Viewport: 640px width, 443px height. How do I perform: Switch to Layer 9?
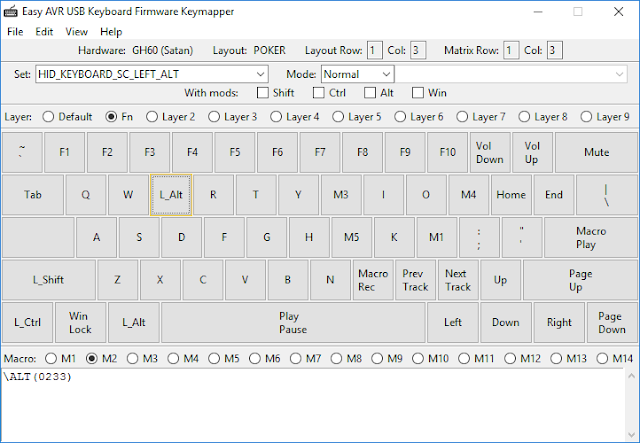(586, 117)
